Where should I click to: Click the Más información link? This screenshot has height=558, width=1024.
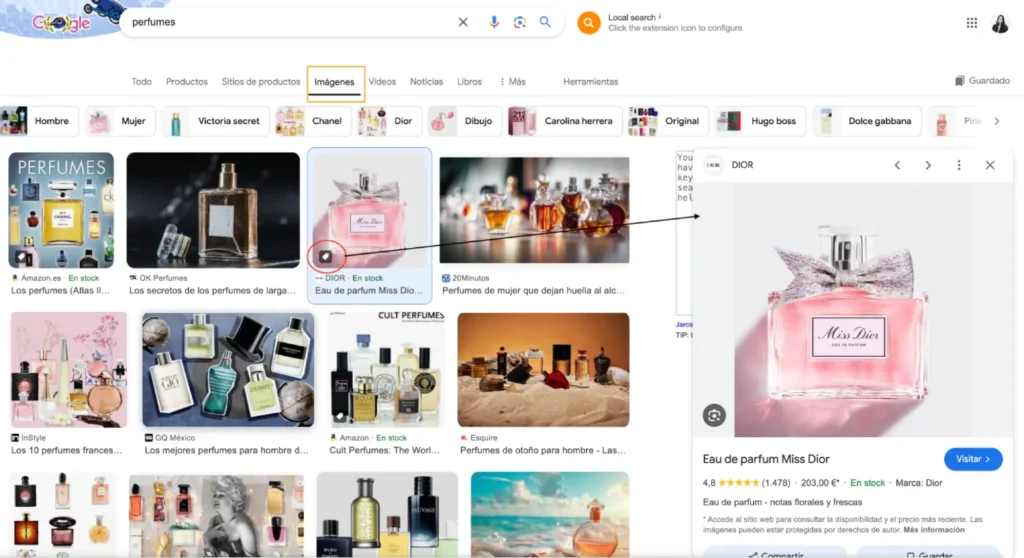point(934,530)
